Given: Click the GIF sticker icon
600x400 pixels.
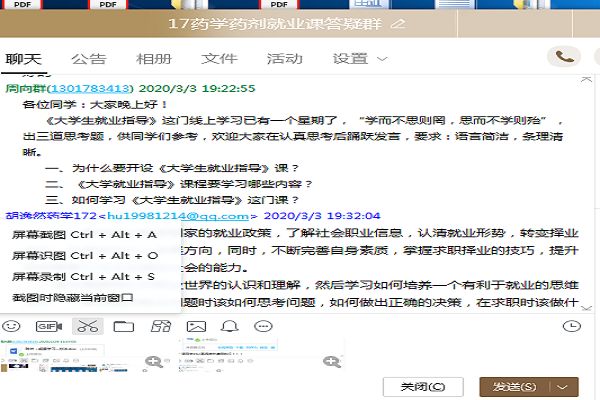Looking at the screenshot, I should coord(47,326).
